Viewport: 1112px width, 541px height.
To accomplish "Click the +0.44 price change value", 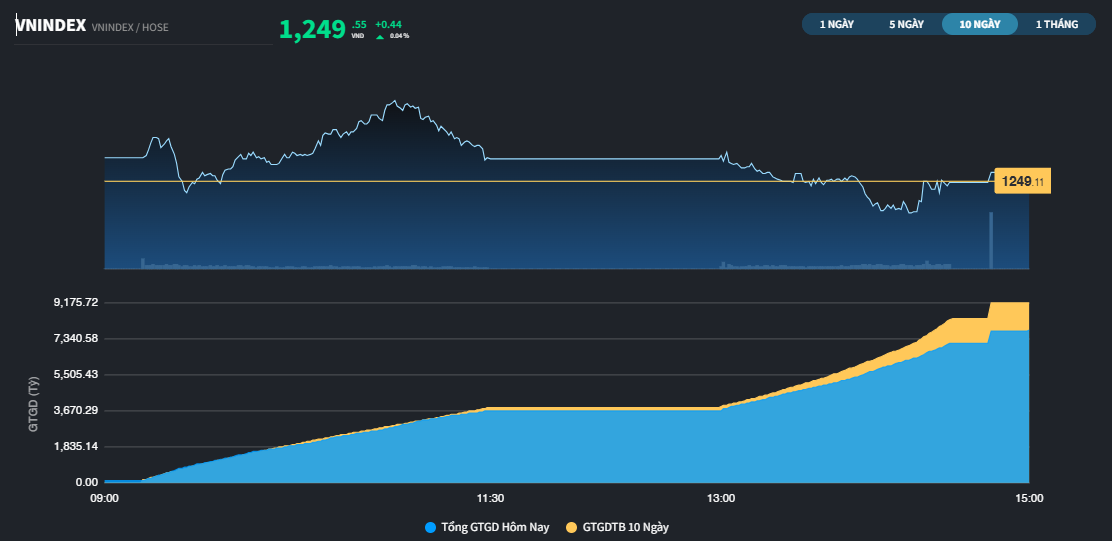I will click(388, 23).
